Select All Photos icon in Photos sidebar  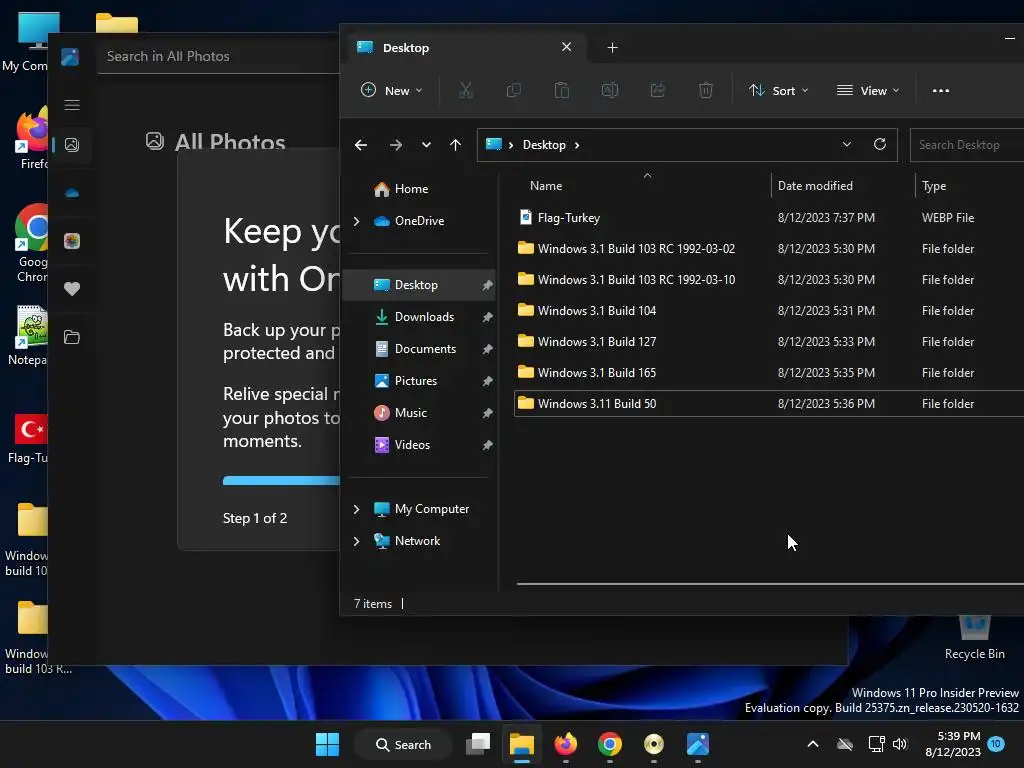72,145
